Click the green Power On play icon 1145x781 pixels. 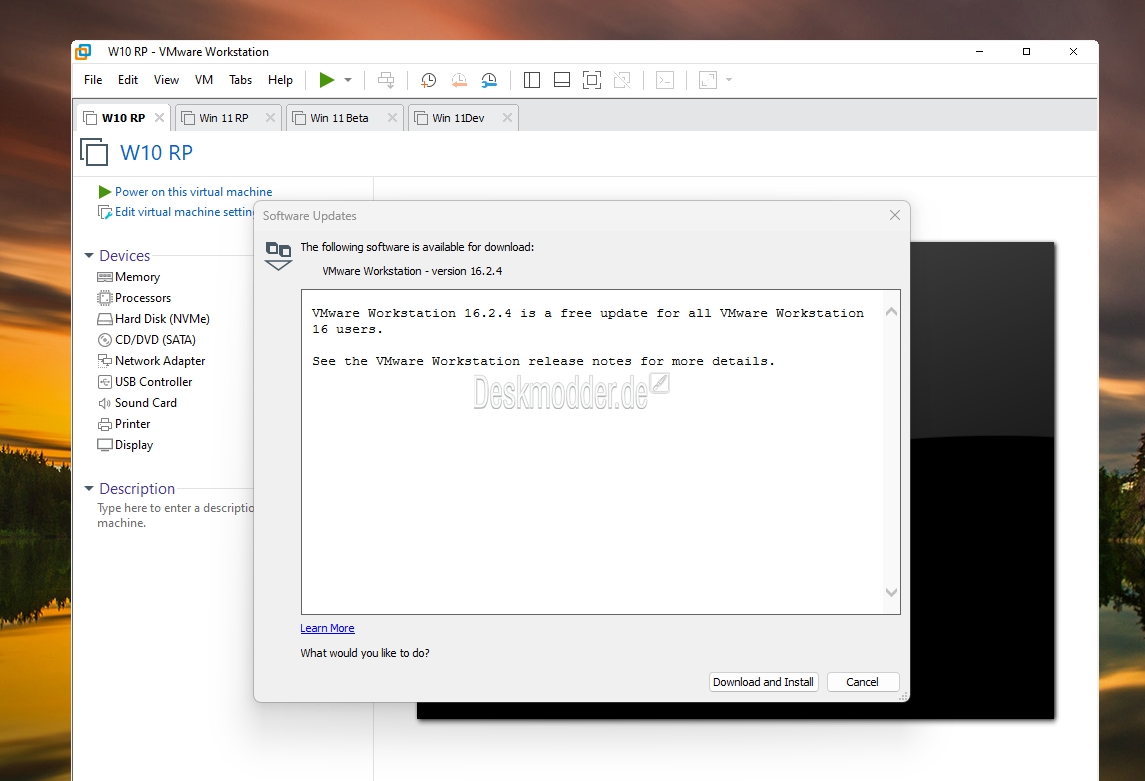pyautogui.click(x=327, y=80)
